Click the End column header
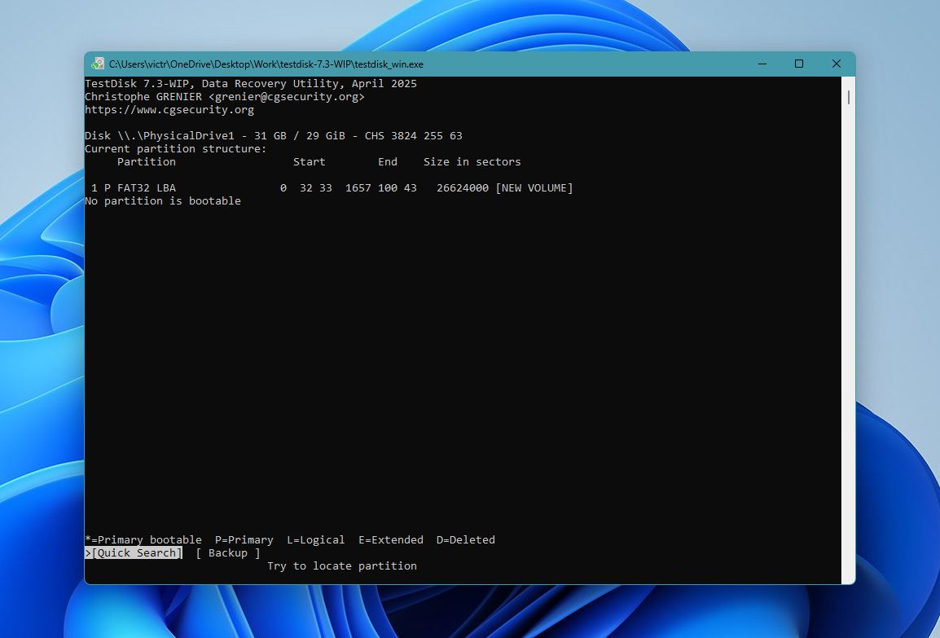The height and width of the screenshot is (638, 940). 387,162
